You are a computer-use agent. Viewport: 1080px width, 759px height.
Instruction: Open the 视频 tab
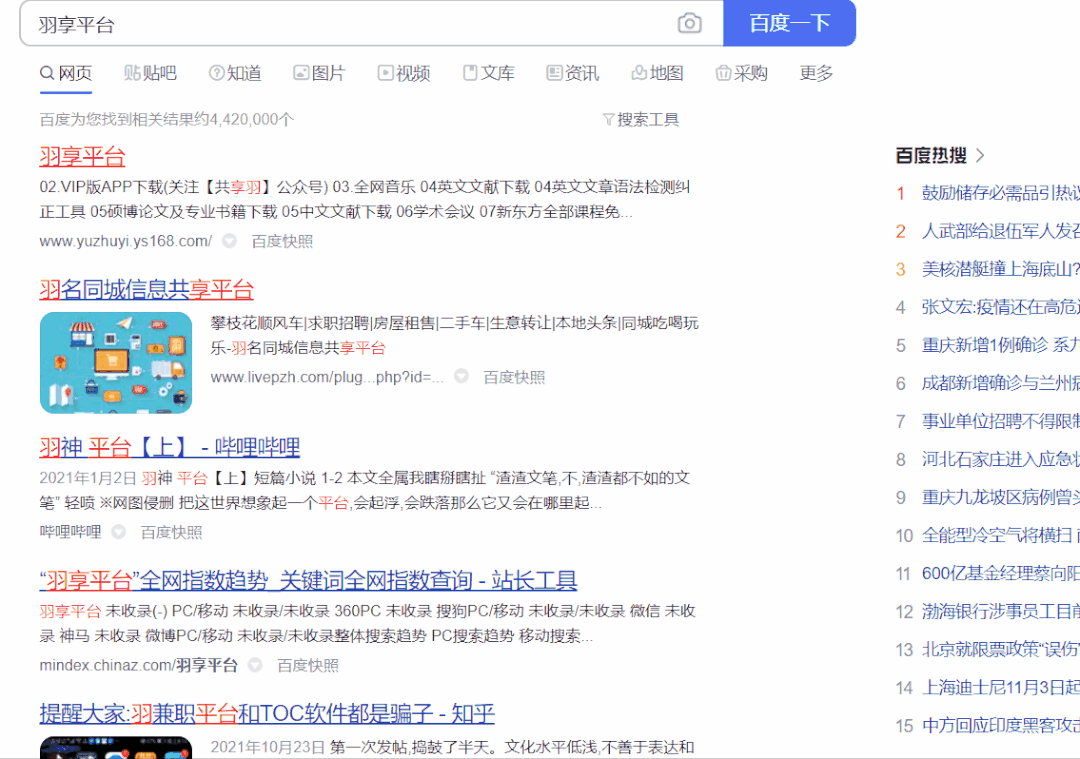[x=404, y=73]
